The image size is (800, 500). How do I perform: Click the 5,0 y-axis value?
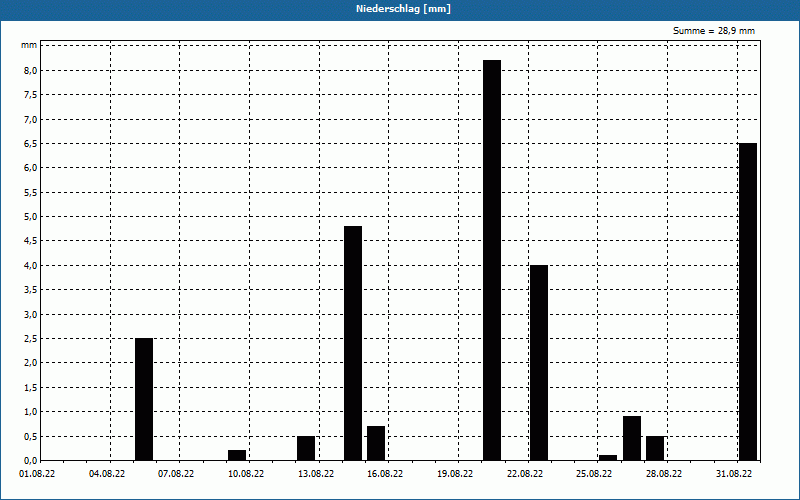(x=31, y=217)
